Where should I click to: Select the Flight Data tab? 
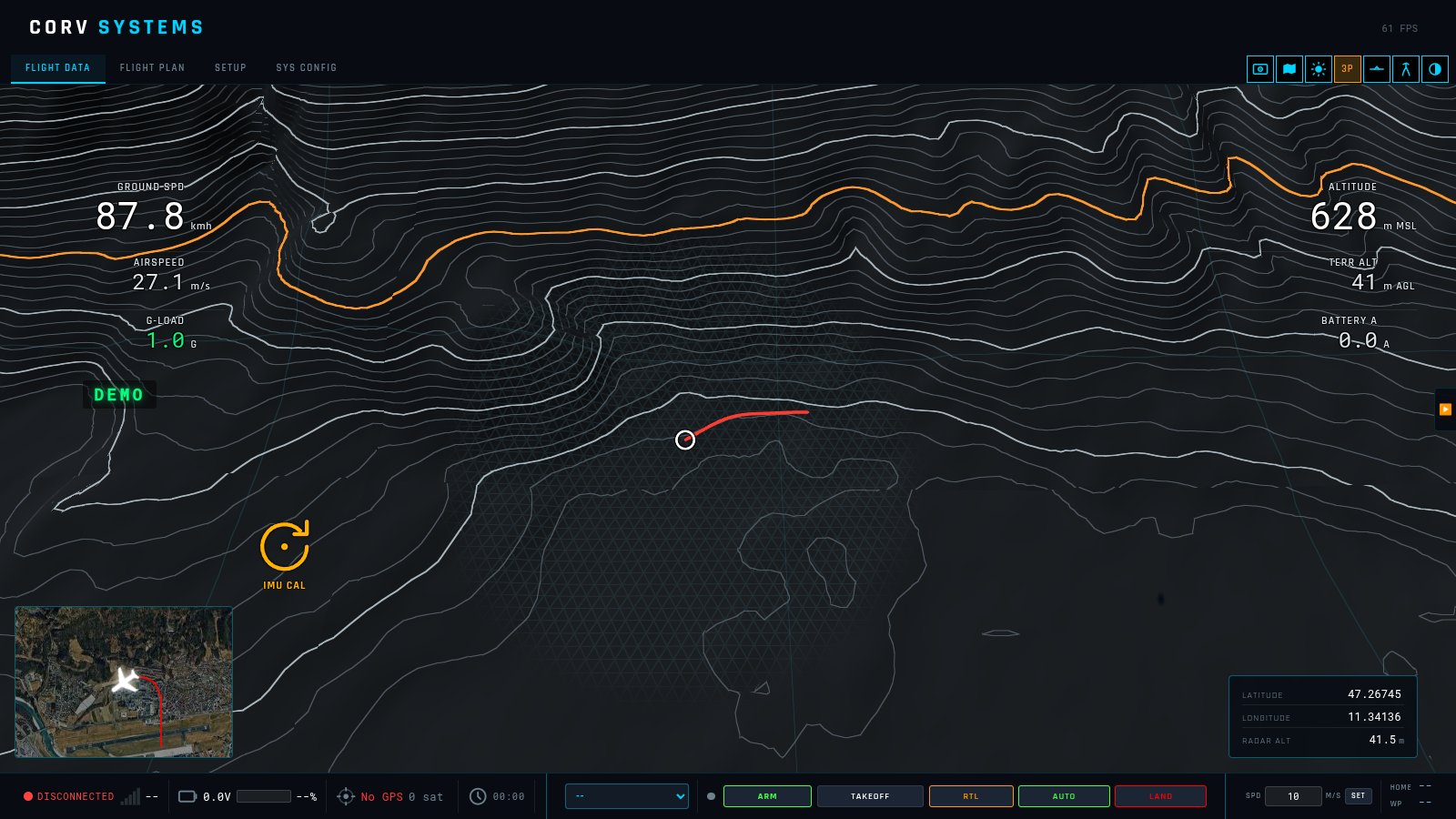57,68
